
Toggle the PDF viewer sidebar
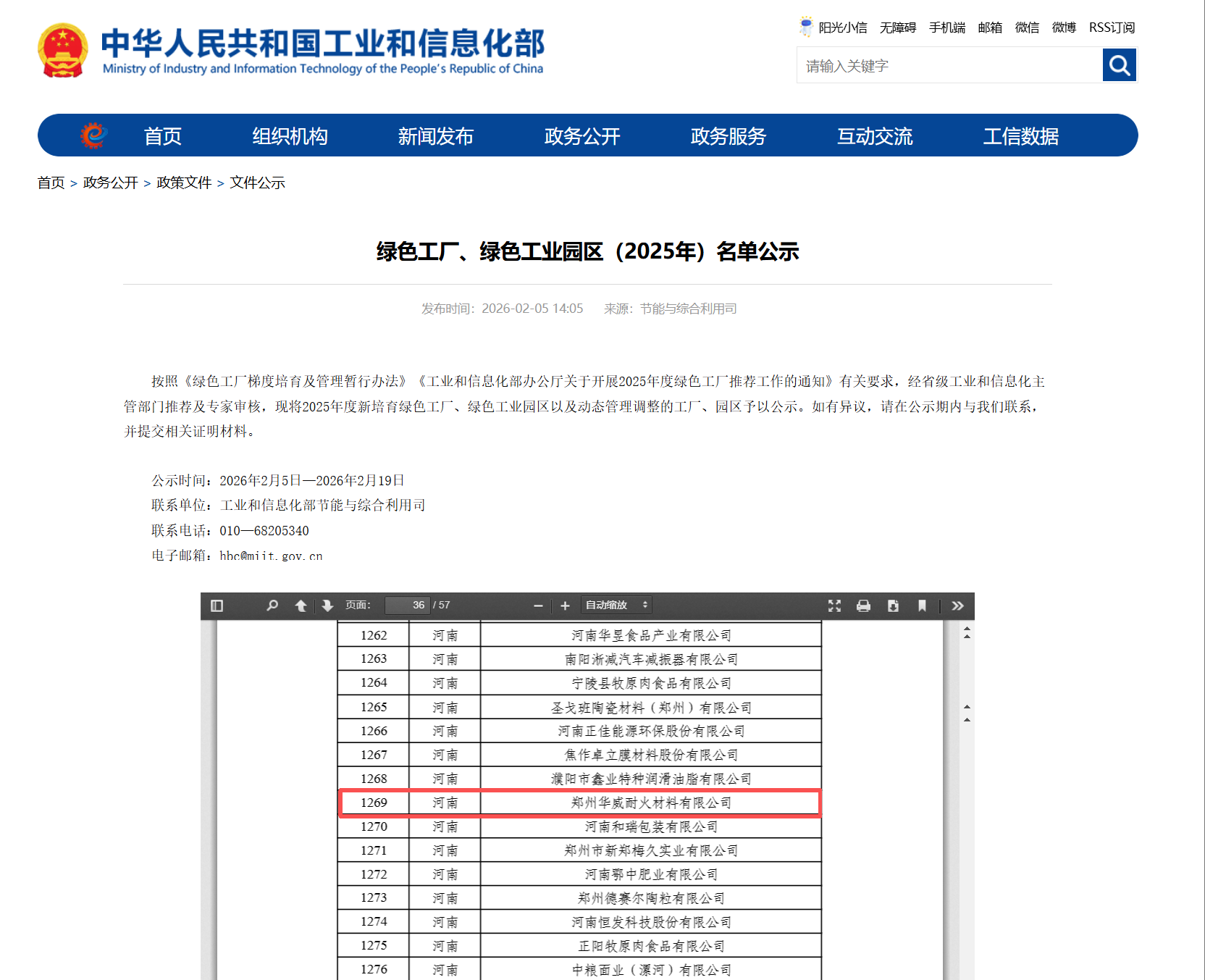point(217,606)
